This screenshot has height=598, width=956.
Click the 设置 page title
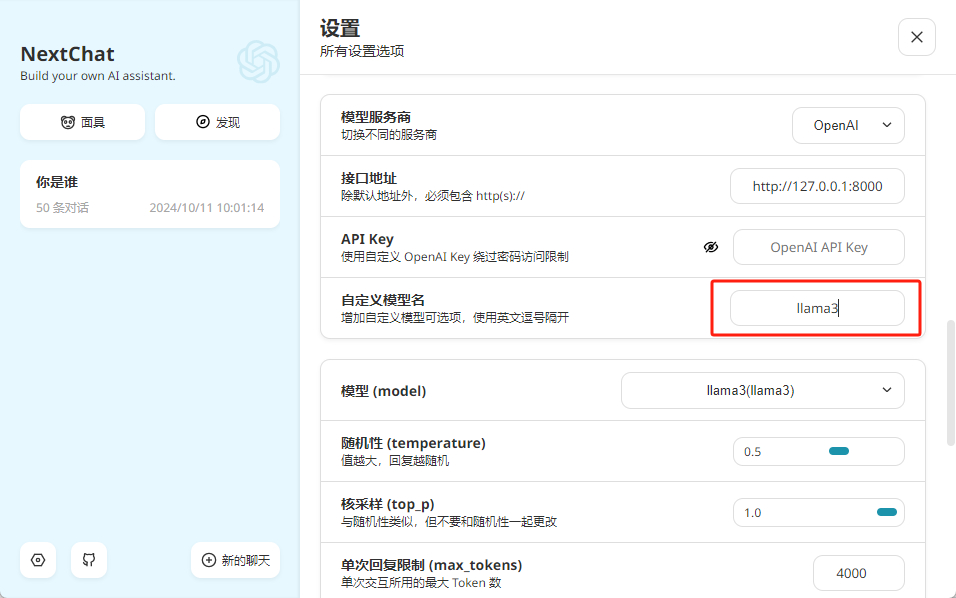pos(340,29)
